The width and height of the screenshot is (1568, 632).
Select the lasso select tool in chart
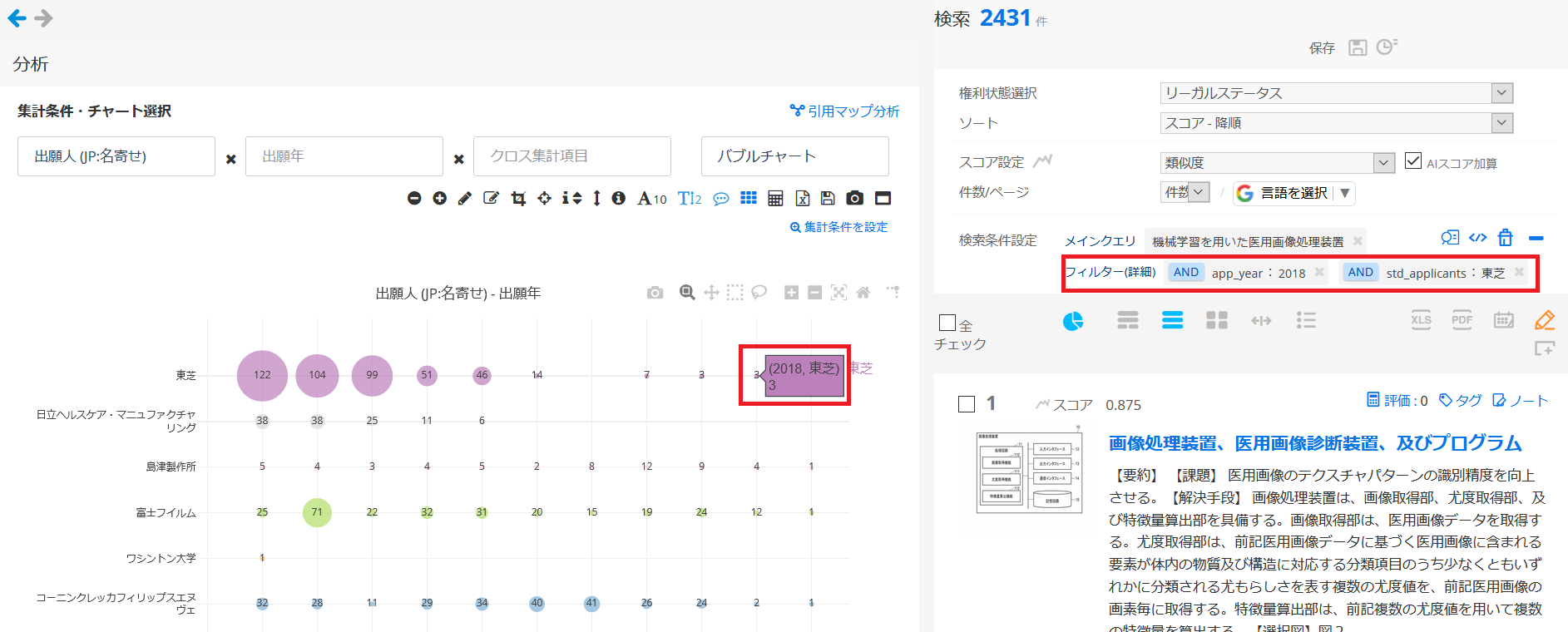[759, 292]
